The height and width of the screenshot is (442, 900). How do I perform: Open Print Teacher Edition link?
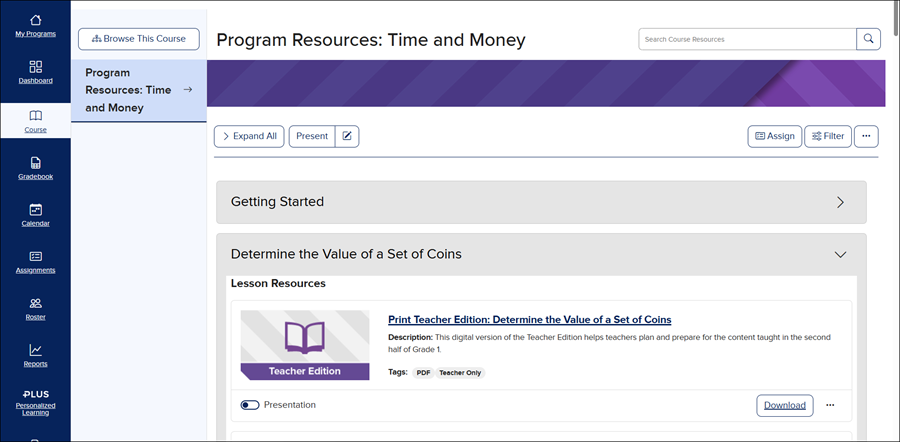529,320
